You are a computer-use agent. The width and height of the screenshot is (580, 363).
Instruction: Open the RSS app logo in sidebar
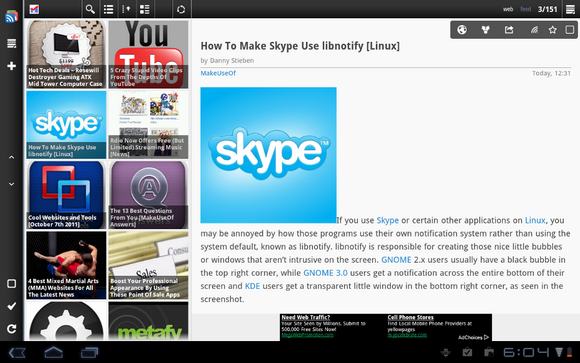click(11, 17)
